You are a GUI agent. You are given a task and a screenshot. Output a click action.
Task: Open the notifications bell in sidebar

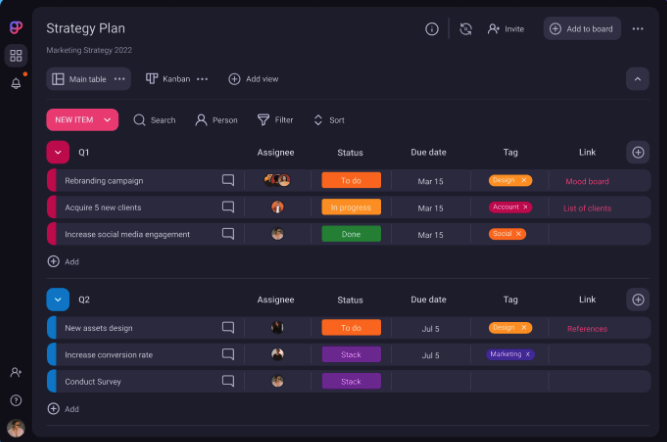(x=15, y=83)
